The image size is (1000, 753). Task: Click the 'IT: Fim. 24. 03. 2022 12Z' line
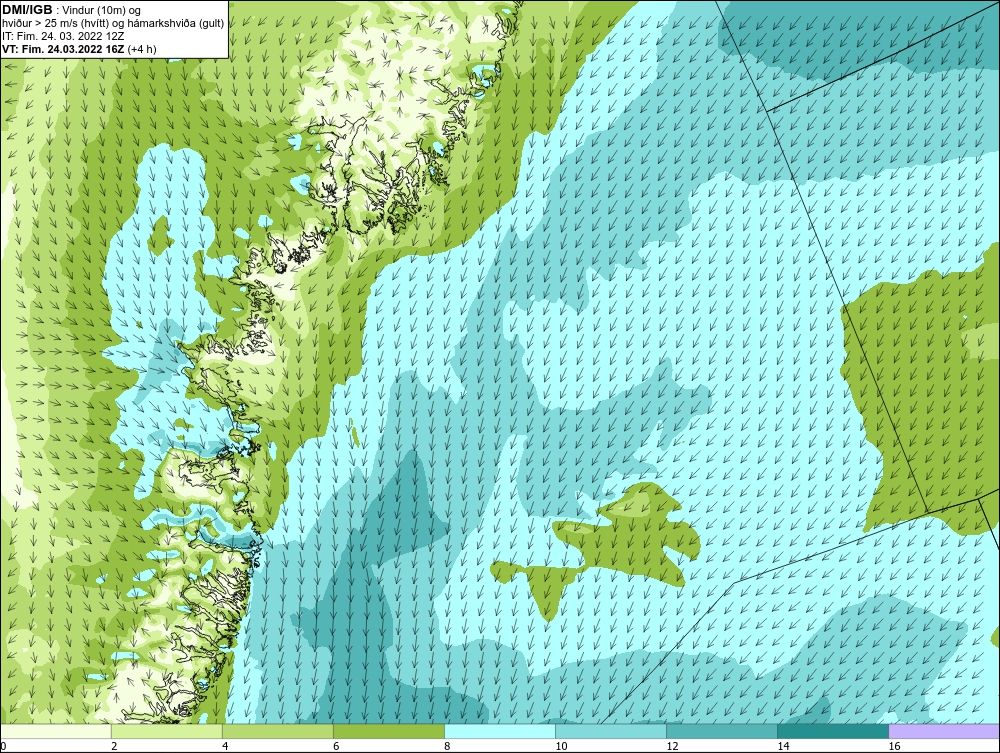(63, 36)
